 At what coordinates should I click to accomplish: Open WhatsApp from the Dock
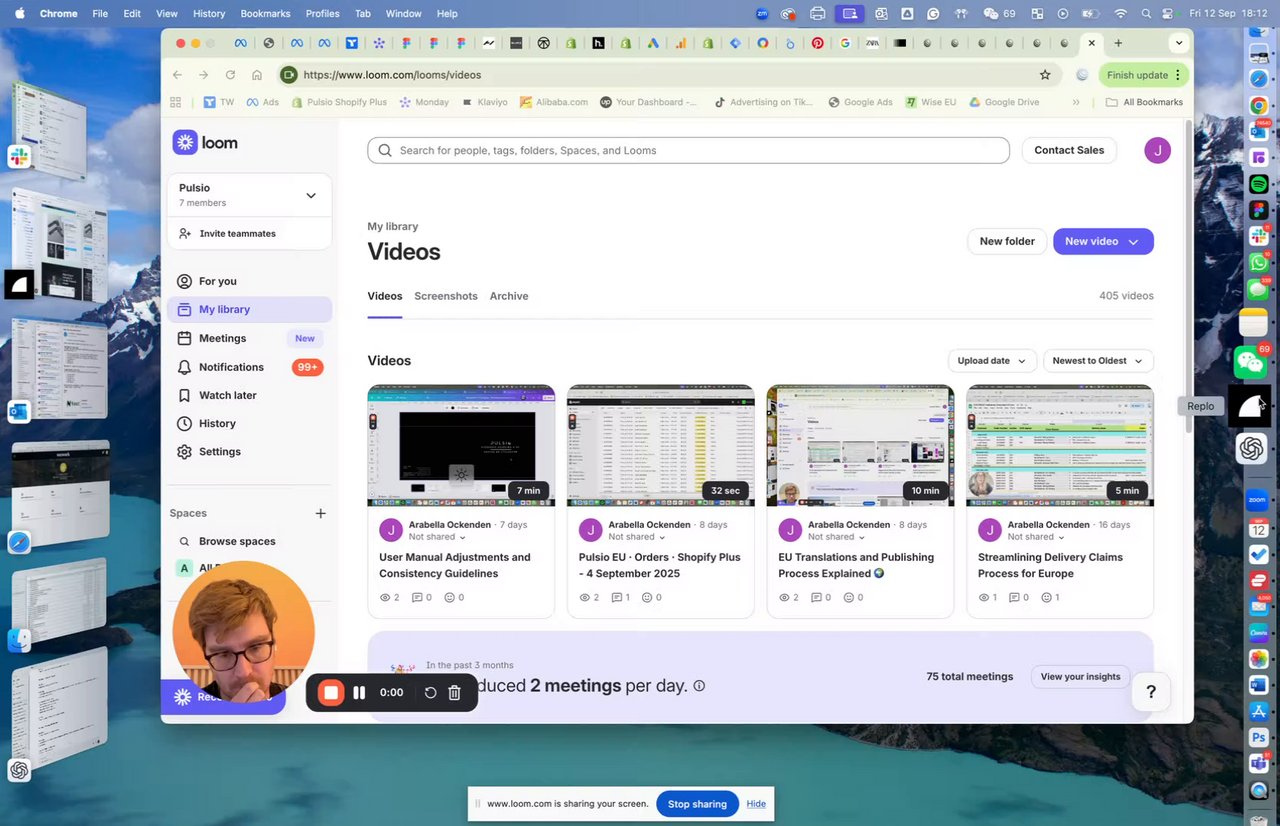coord(1259,262)
